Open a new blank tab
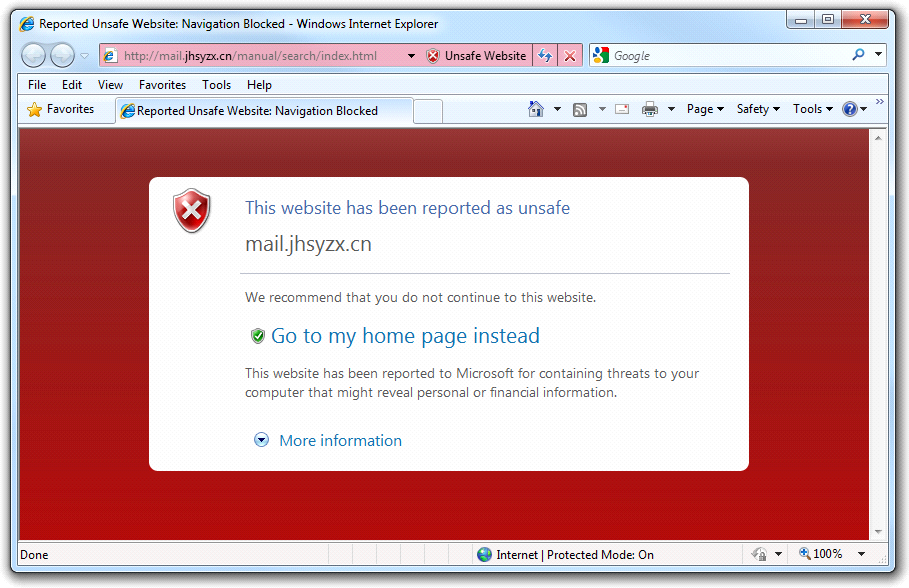The image size is (909, 588). coord(428,111)
